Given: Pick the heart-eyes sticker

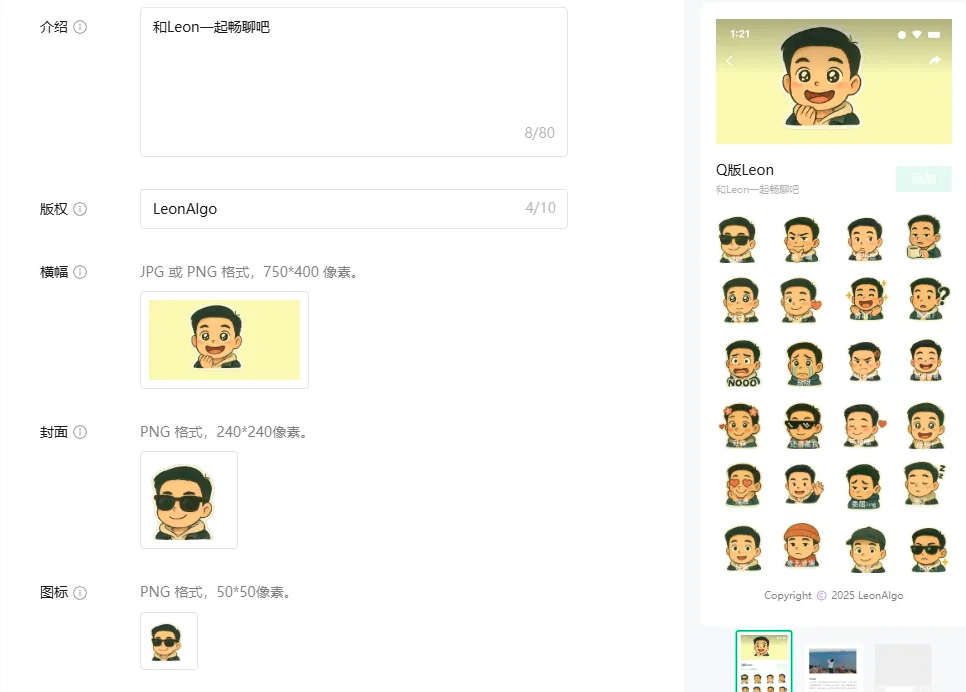Looking at the screenshot, I should click(x=742, y=484).
